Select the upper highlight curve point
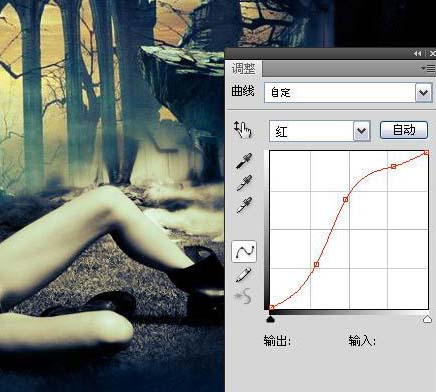This screenshot has height=392, width=436. [393, 166]
